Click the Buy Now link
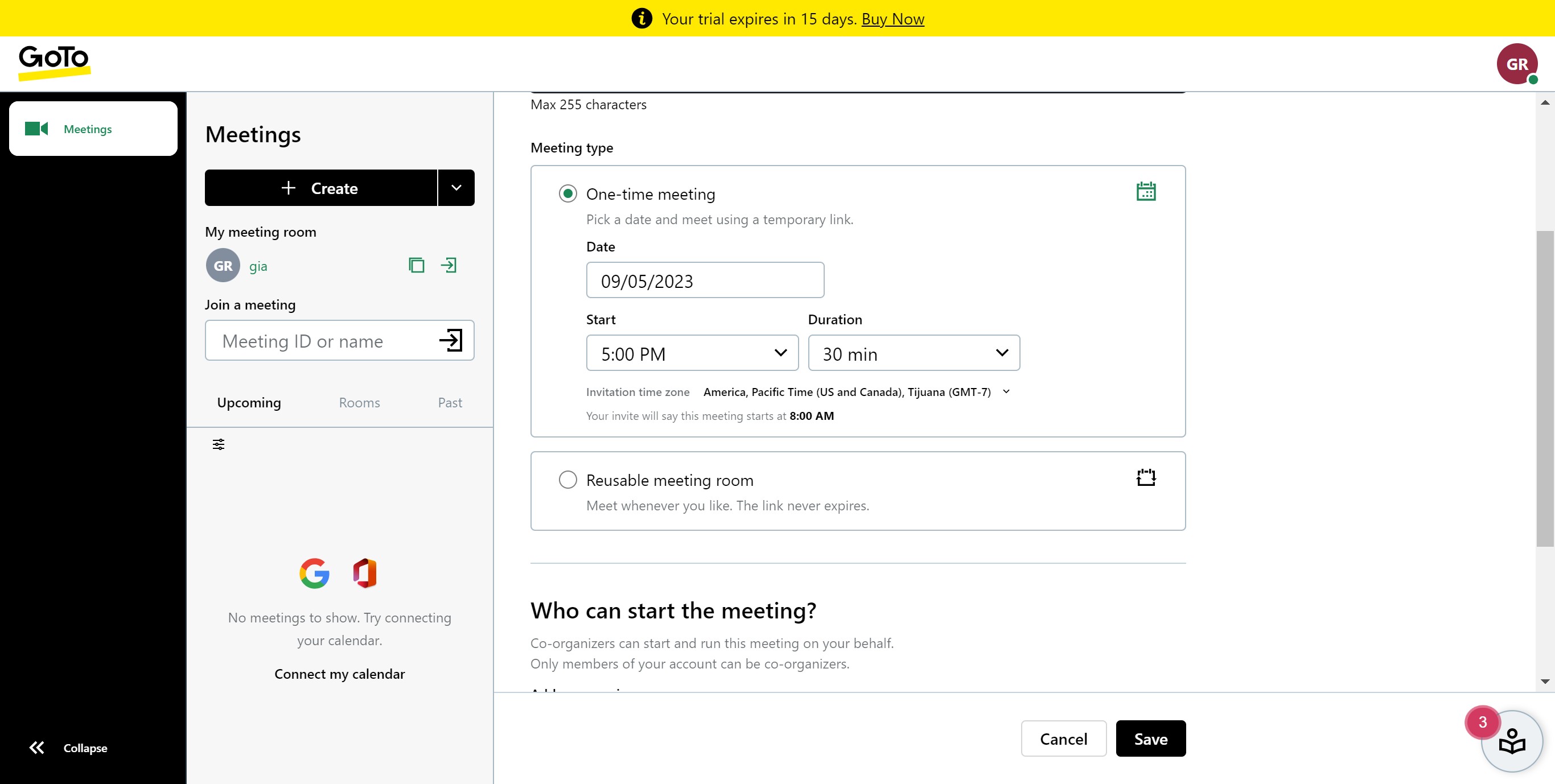 892,19
